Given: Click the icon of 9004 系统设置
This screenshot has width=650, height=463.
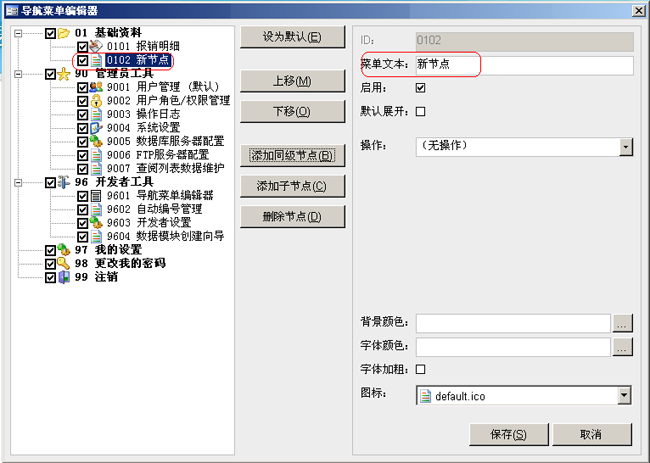Looking at the screenshot, I should (96, 128).
